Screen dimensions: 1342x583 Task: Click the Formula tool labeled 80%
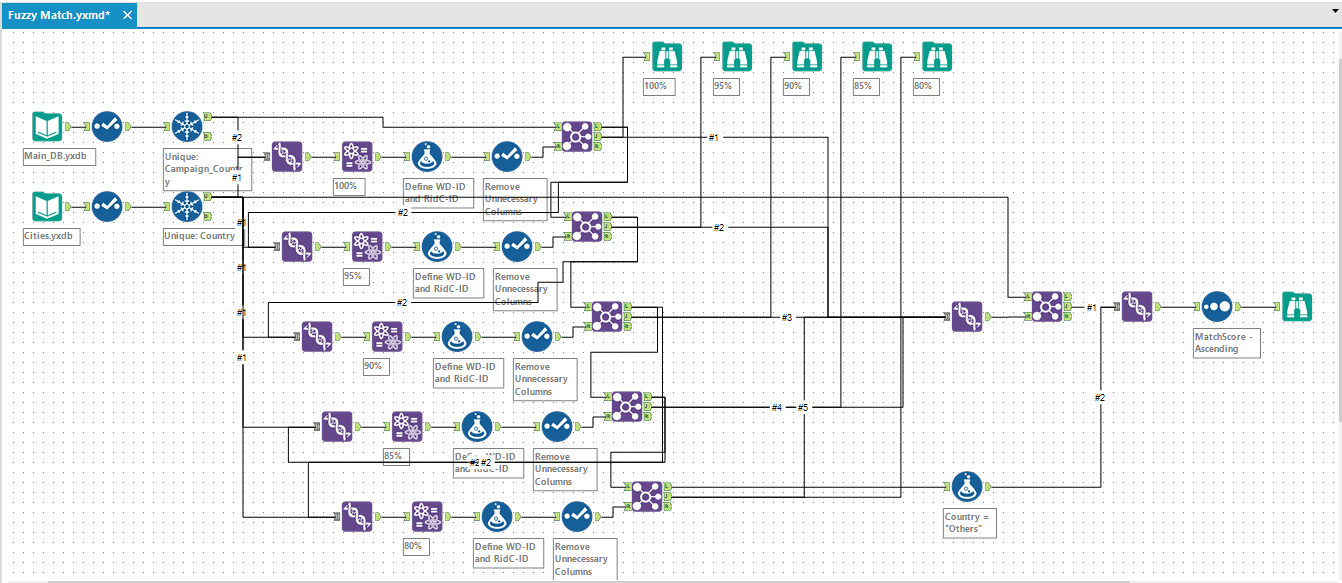coord(426,516)
